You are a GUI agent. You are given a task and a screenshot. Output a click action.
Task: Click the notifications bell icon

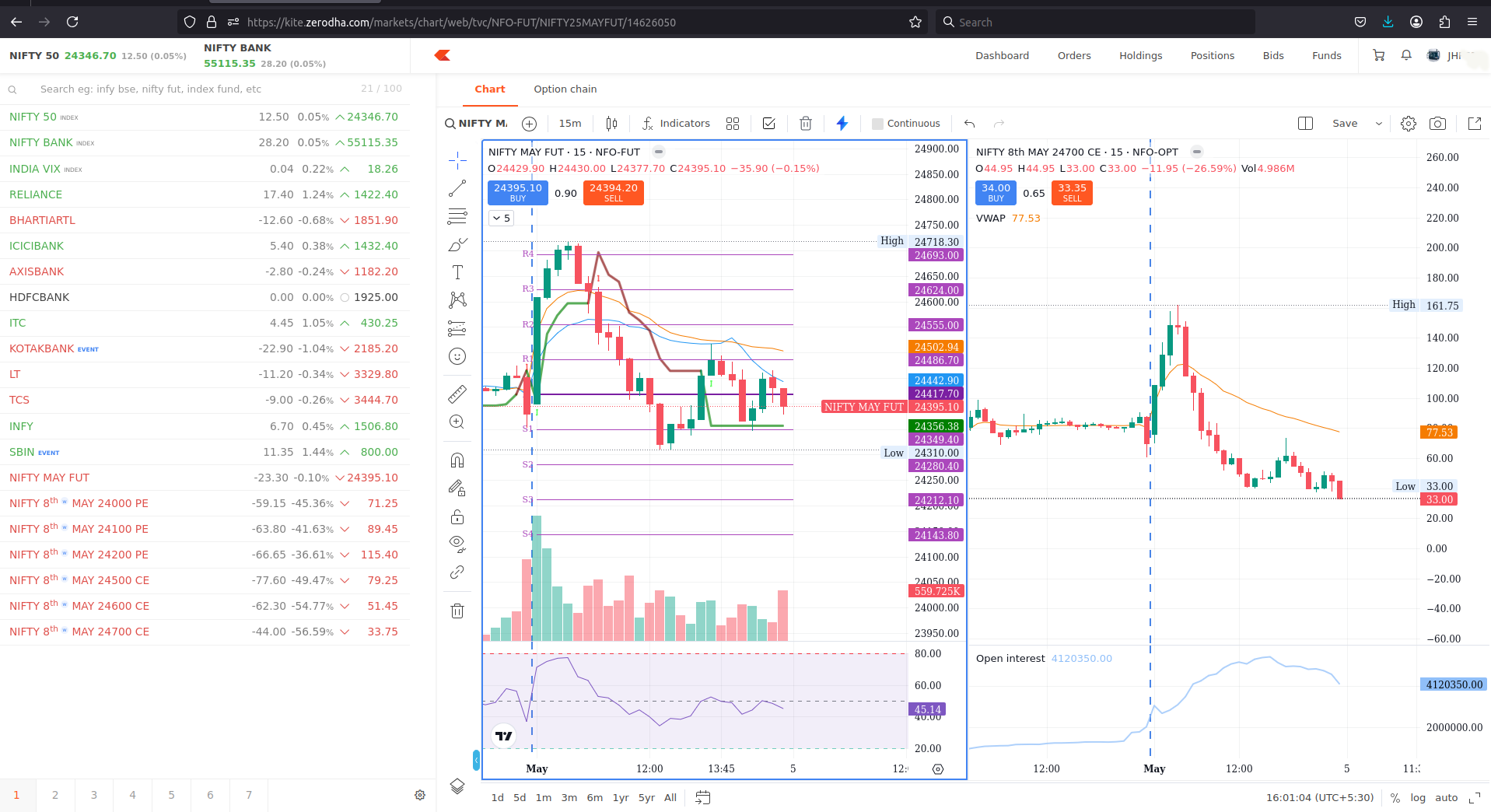pyautogui.click(x=1406, y=55)
